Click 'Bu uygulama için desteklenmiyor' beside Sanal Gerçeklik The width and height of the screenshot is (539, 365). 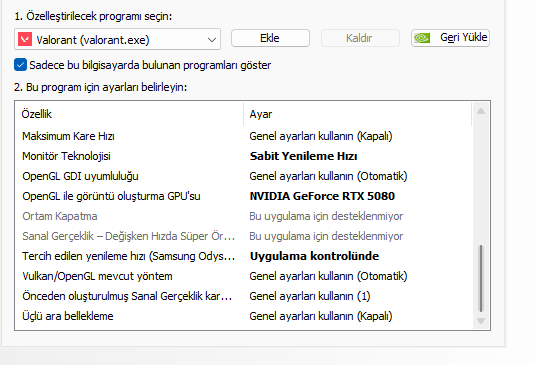click(326, 236)
